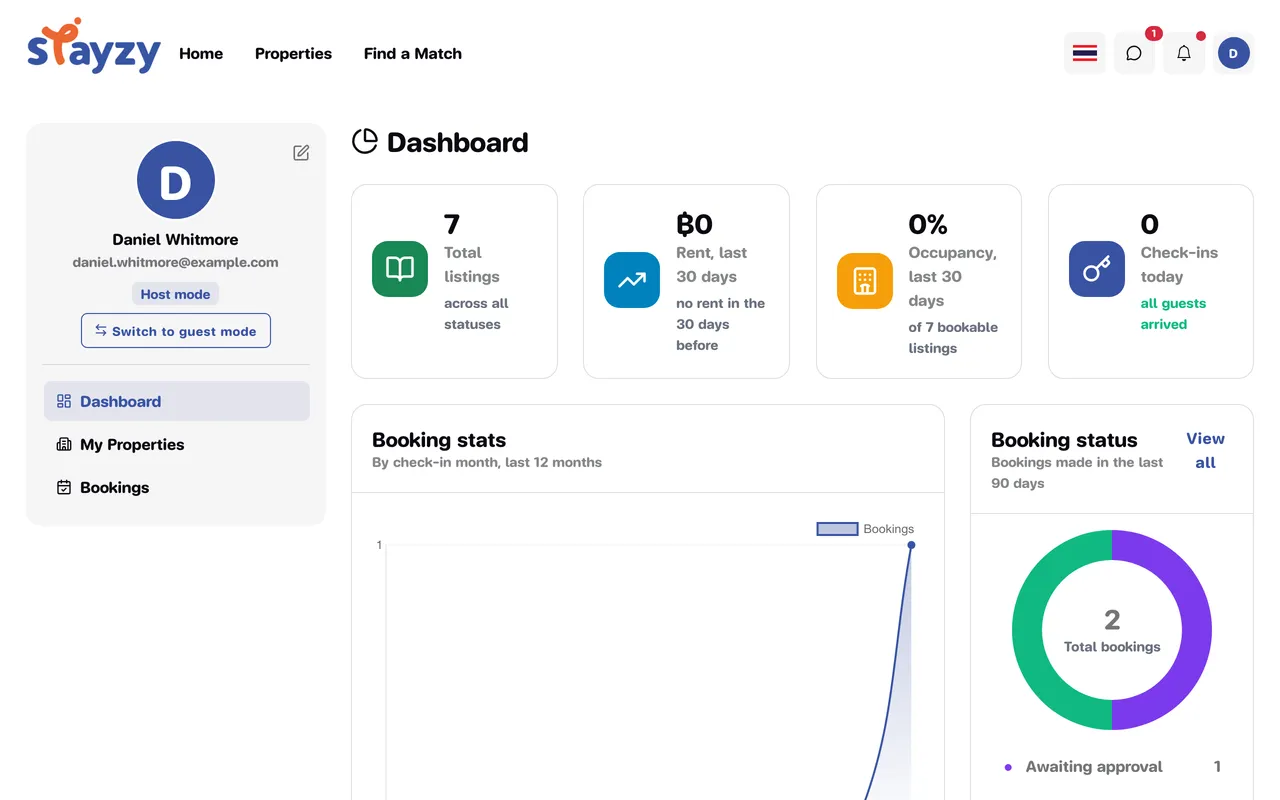Click the blue trending Rent icon
Image resolution: width=1280 pixels, height=800 pixels.
632,280
